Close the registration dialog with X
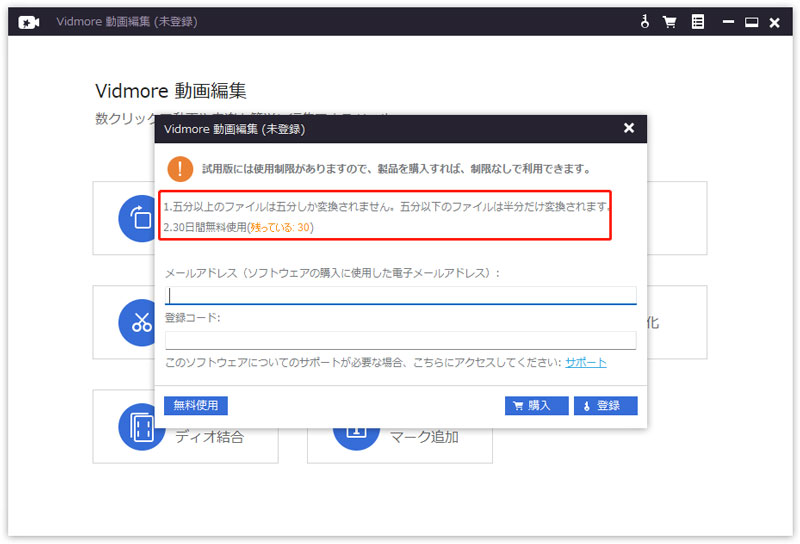800x544 pixels. pos(629,128)
